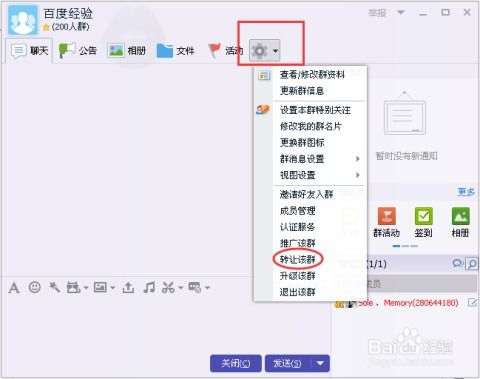Expand the send button dropdown arrow
Screen dimensions: 480x379
pos(320,363)
